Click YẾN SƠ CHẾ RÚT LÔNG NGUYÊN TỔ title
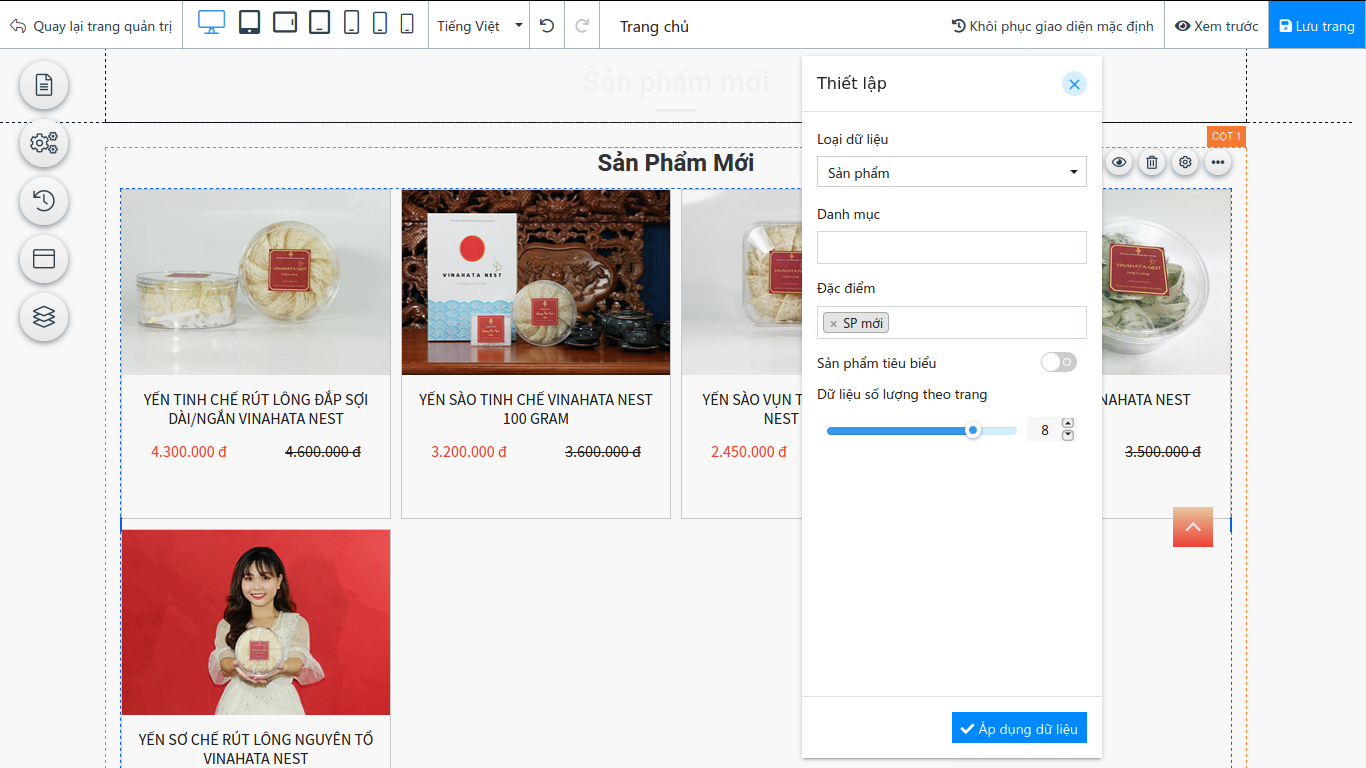 pyautogui.click(x=256, y=749)
